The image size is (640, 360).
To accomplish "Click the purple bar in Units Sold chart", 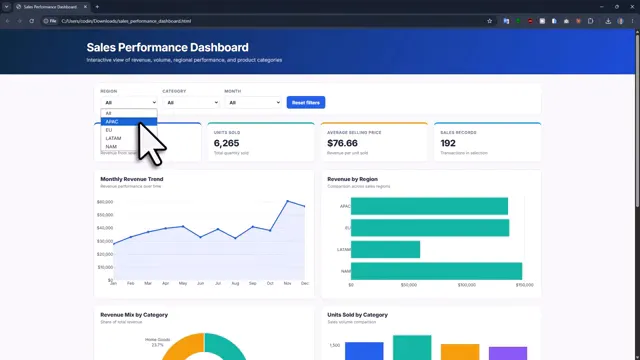I will [x=508, y=353].
